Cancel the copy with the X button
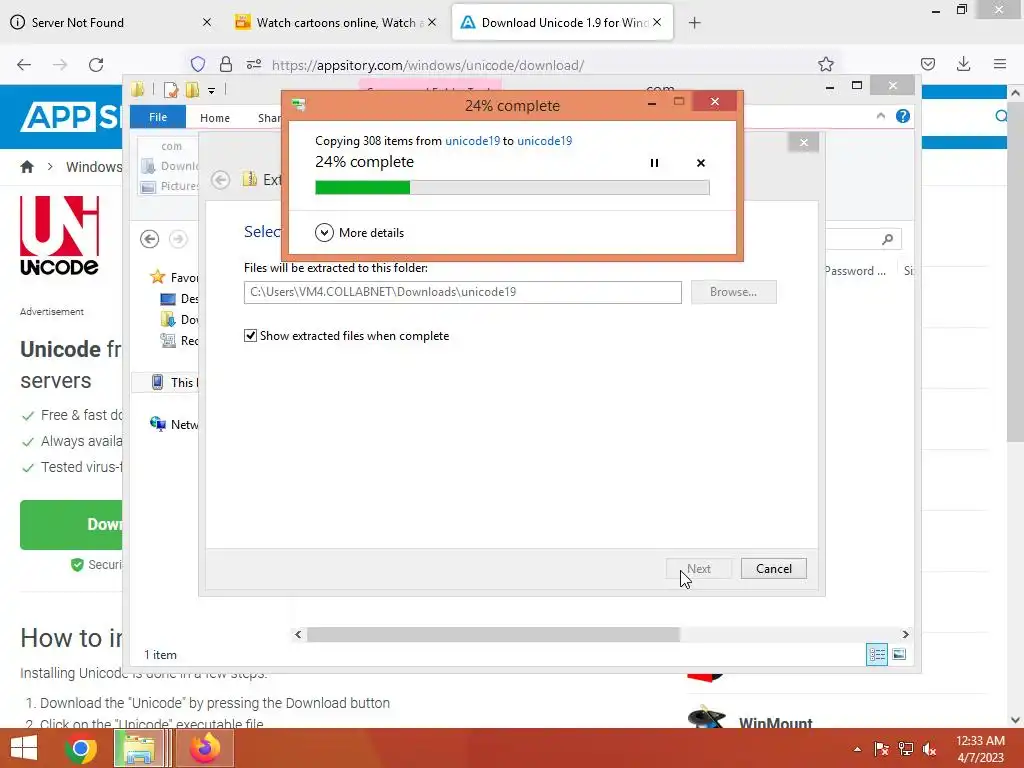 [701, 163]
